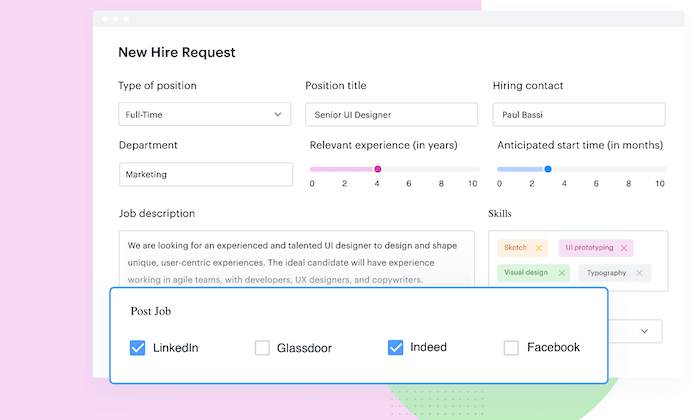700x420 pixels.
Task: Click the Sketch skill tag
Action: pos(516,248)
